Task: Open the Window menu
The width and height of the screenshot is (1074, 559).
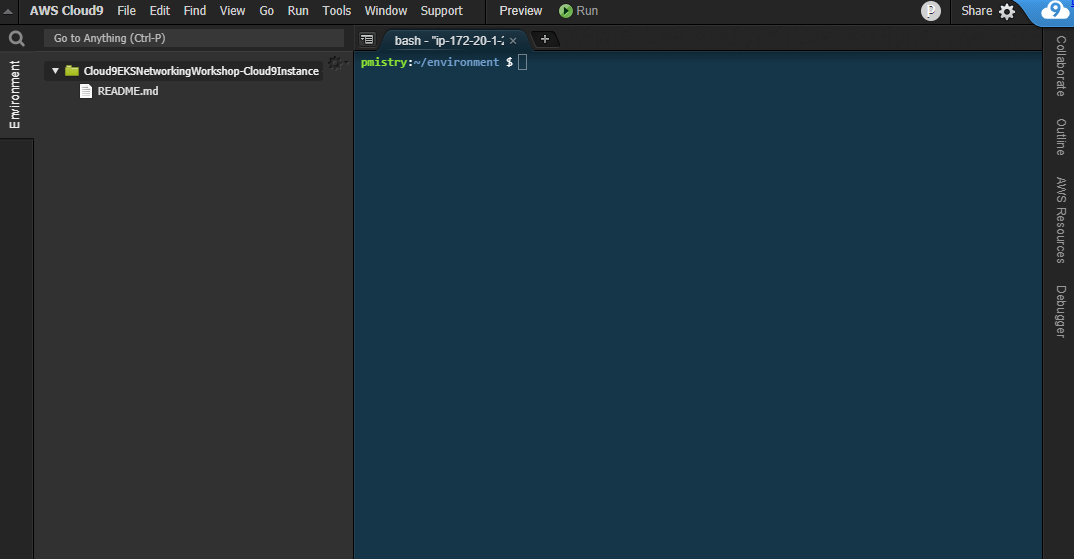Action: click(x=386, y=11)
